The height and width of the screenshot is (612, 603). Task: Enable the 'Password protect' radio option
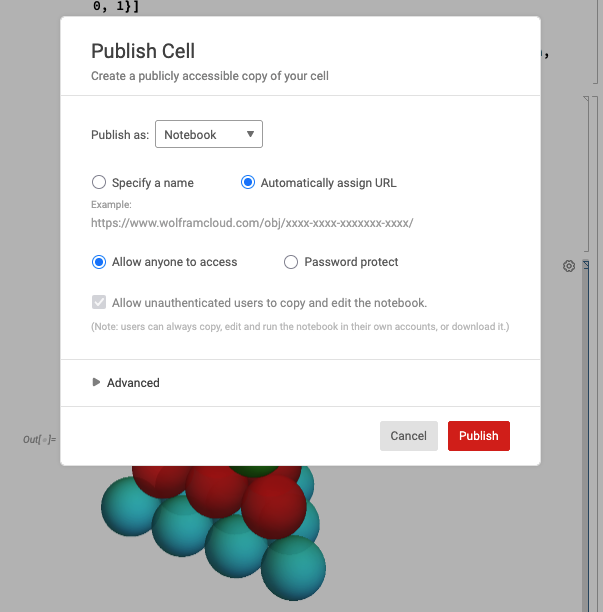click(291, 262)
